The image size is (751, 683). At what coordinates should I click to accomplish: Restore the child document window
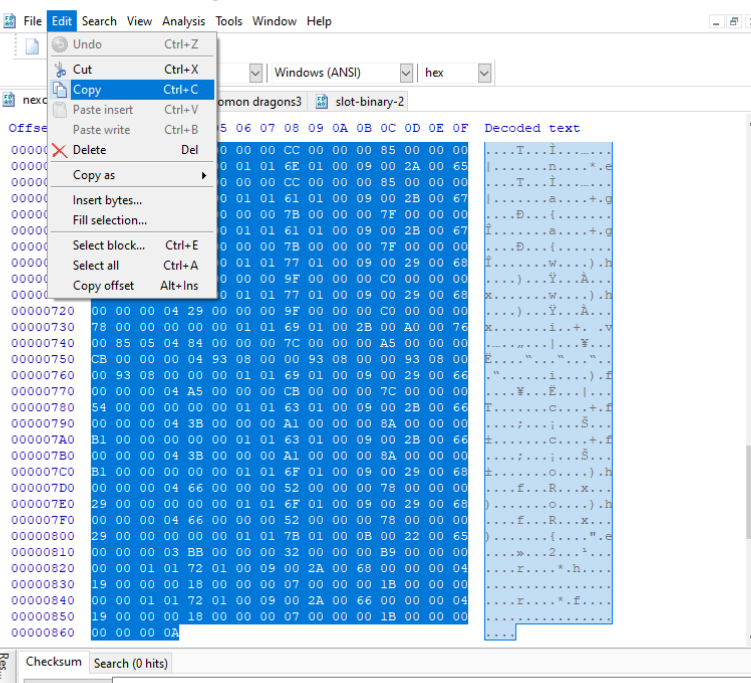(734, 22)
